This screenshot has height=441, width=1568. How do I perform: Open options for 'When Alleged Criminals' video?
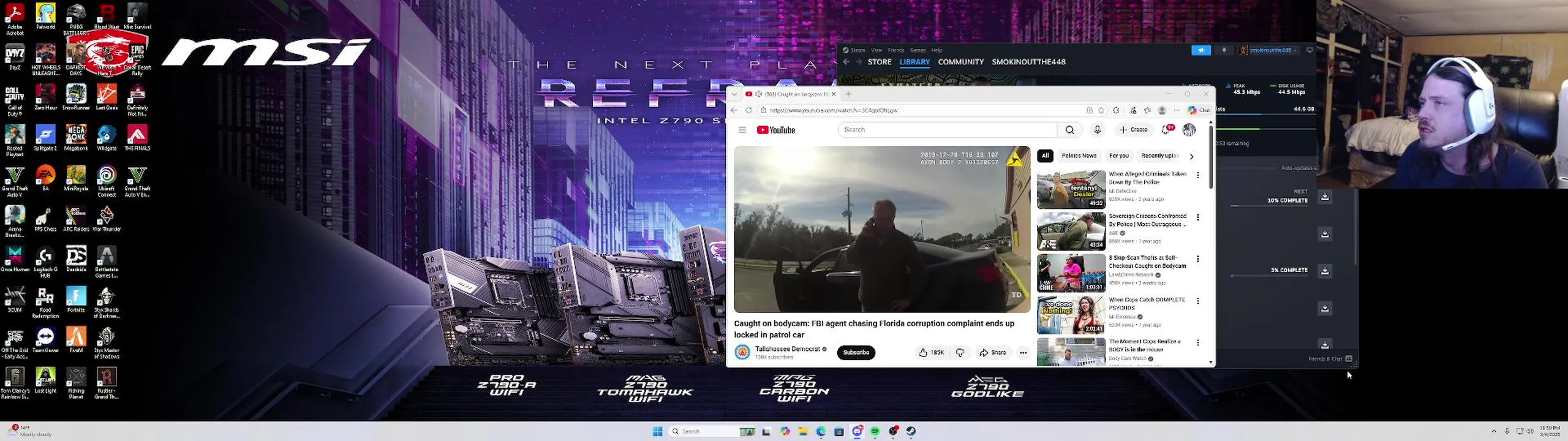(x=1197, y=175)
